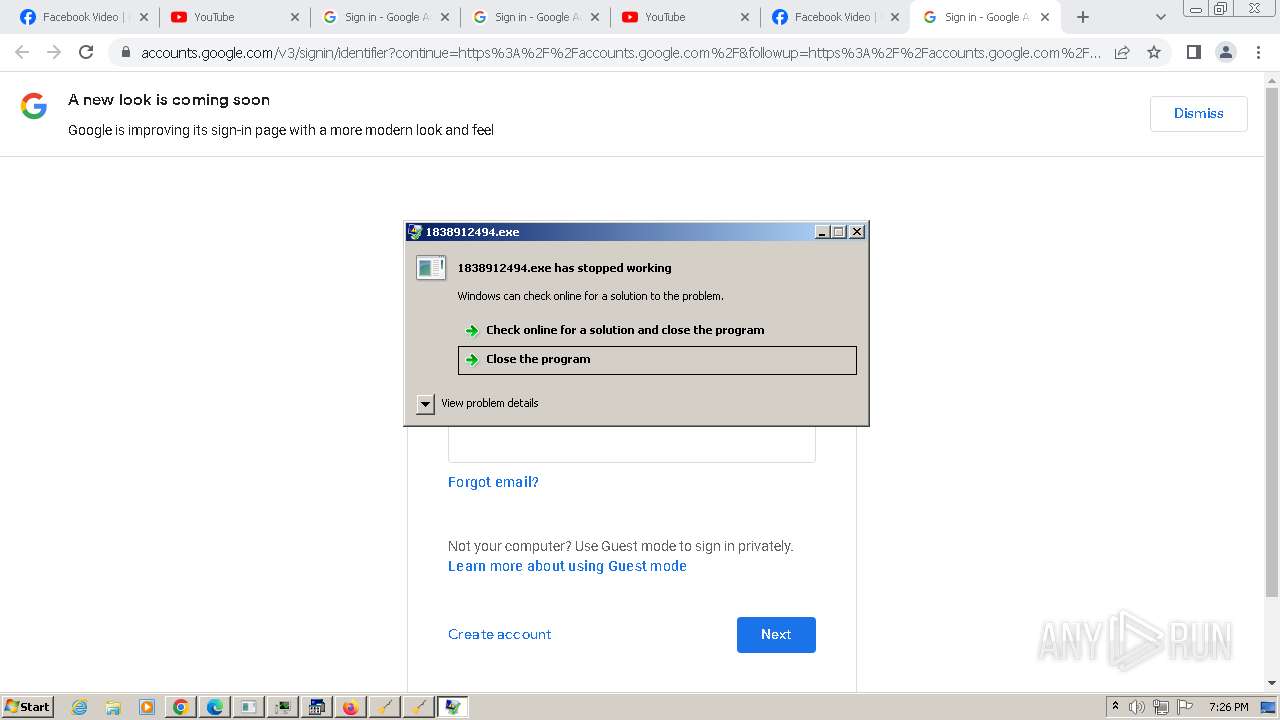Show hidden system tray icons
Viewport: 1280px width, 720px height.
click(1115, 707)
